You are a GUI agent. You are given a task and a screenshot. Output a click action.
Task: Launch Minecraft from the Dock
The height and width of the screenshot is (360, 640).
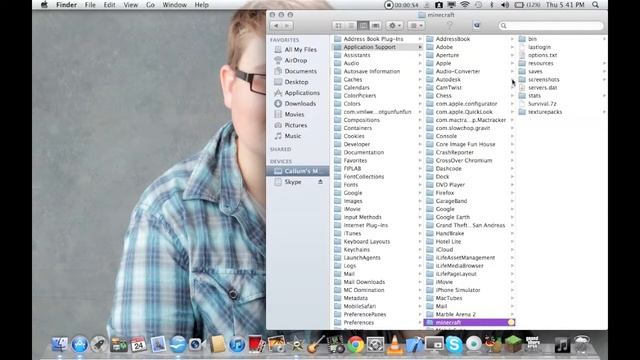513,344
